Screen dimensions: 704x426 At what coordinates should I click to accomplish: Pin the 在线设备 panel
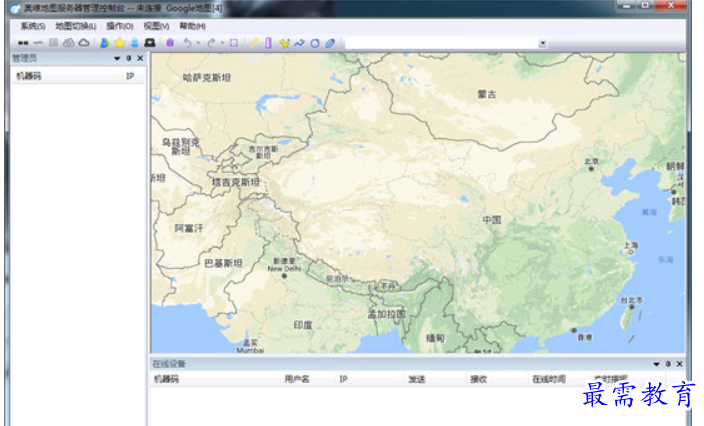click(668, 364)
